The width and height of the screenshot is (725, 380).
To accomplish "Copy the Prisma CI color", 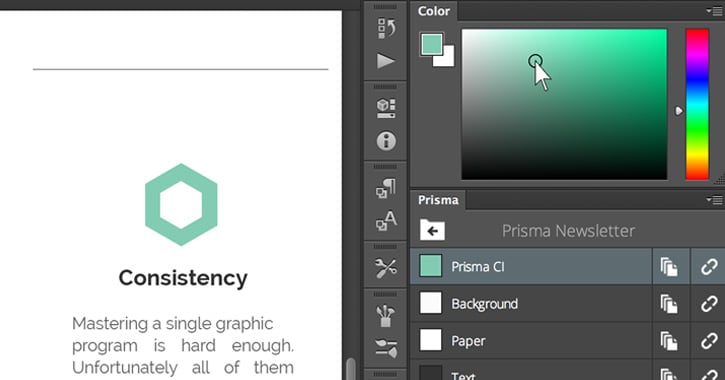I will [669, 267].
